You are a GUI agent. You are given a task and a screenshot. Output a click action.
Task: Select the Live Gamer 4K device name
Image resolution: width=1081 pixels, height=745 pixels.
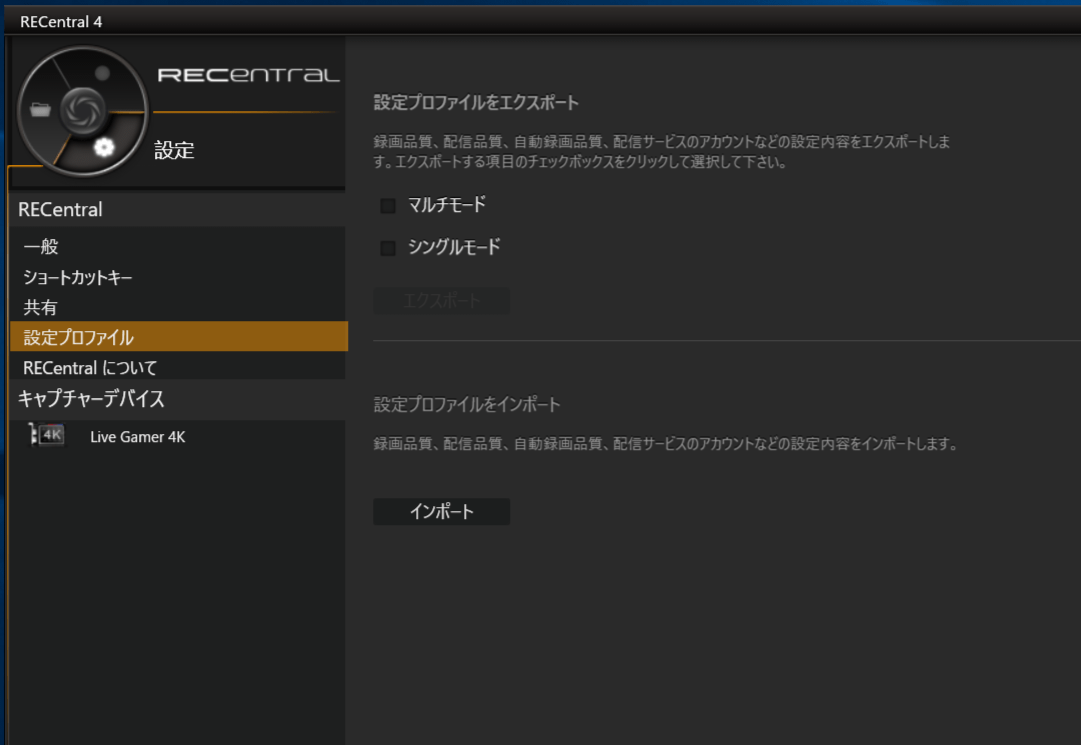pyautogui.click(x=137, y=437)
